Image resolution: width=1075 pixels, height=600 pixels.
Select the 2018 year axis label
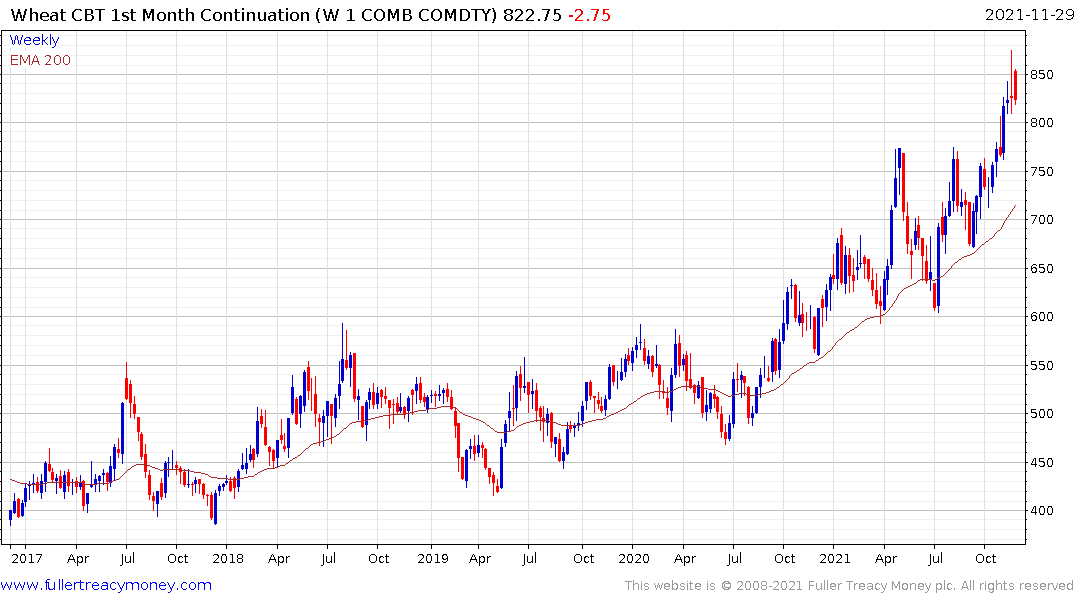coord(228,558)
